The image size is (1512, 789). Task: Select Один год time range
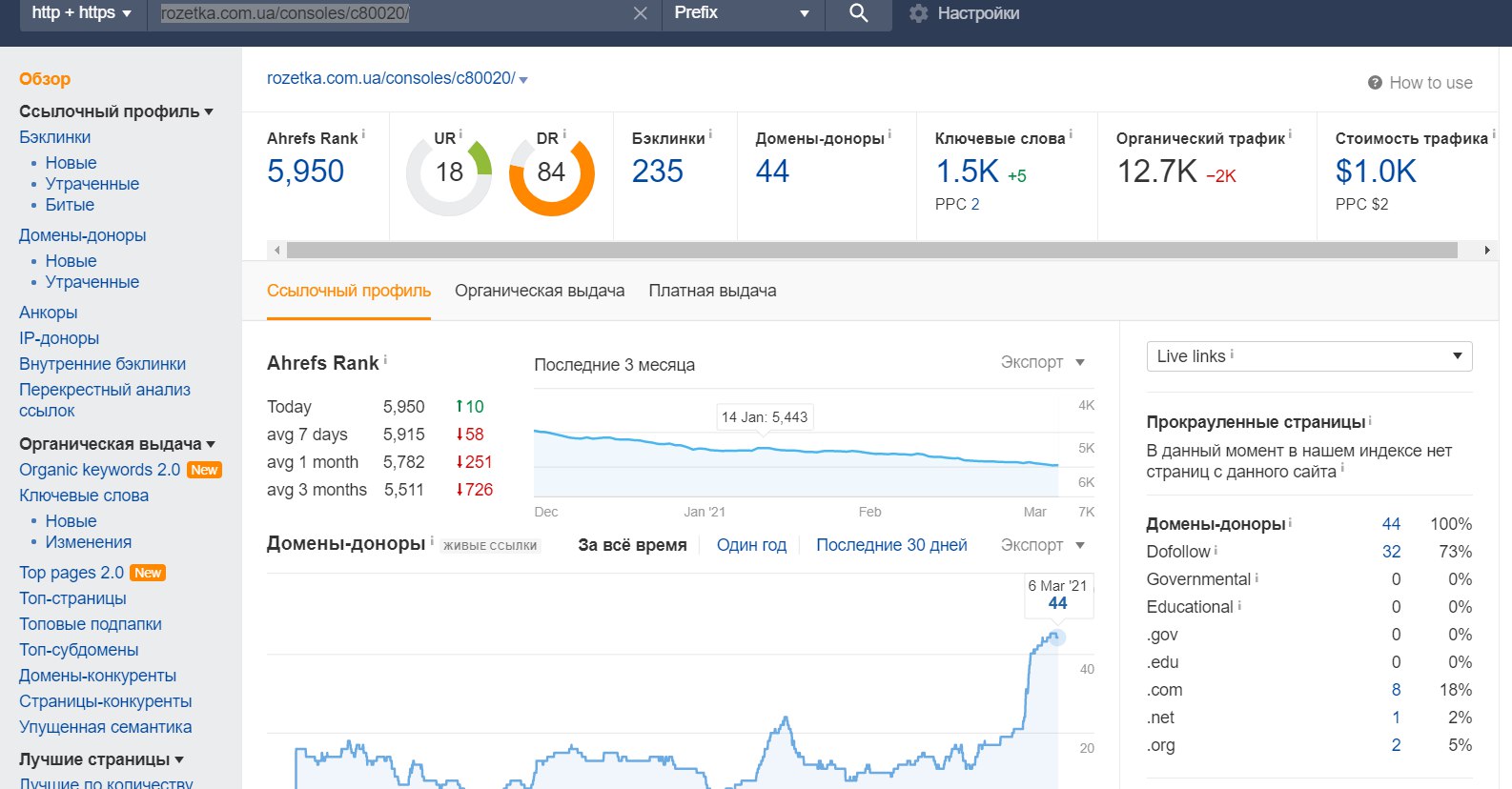[751, 545]
